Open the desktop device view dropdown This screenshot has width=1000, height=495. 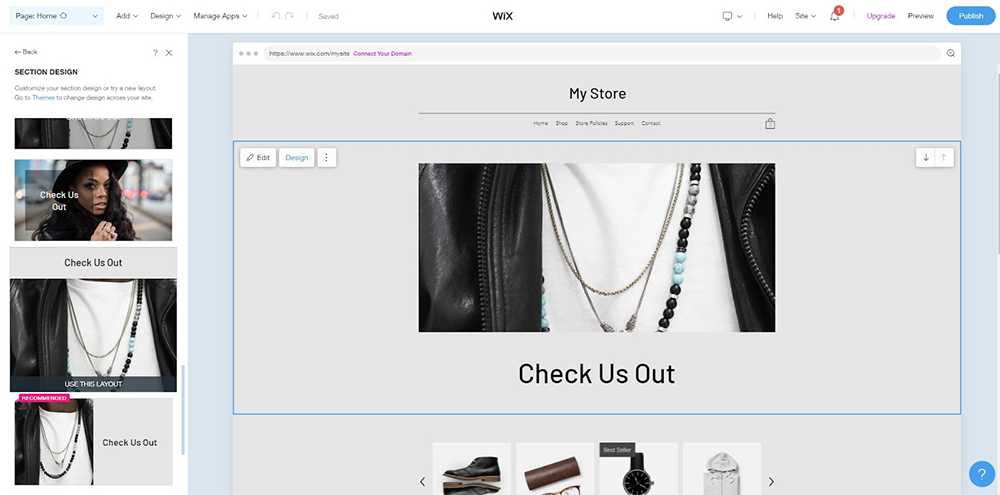(731, 16)
